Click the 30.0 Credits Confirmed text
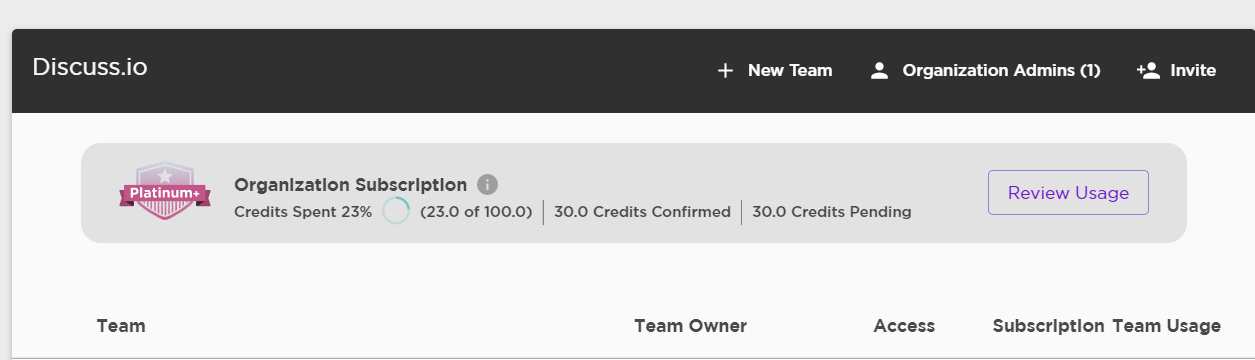Viewport: 1255px width, 360px height. coord(642,212)
